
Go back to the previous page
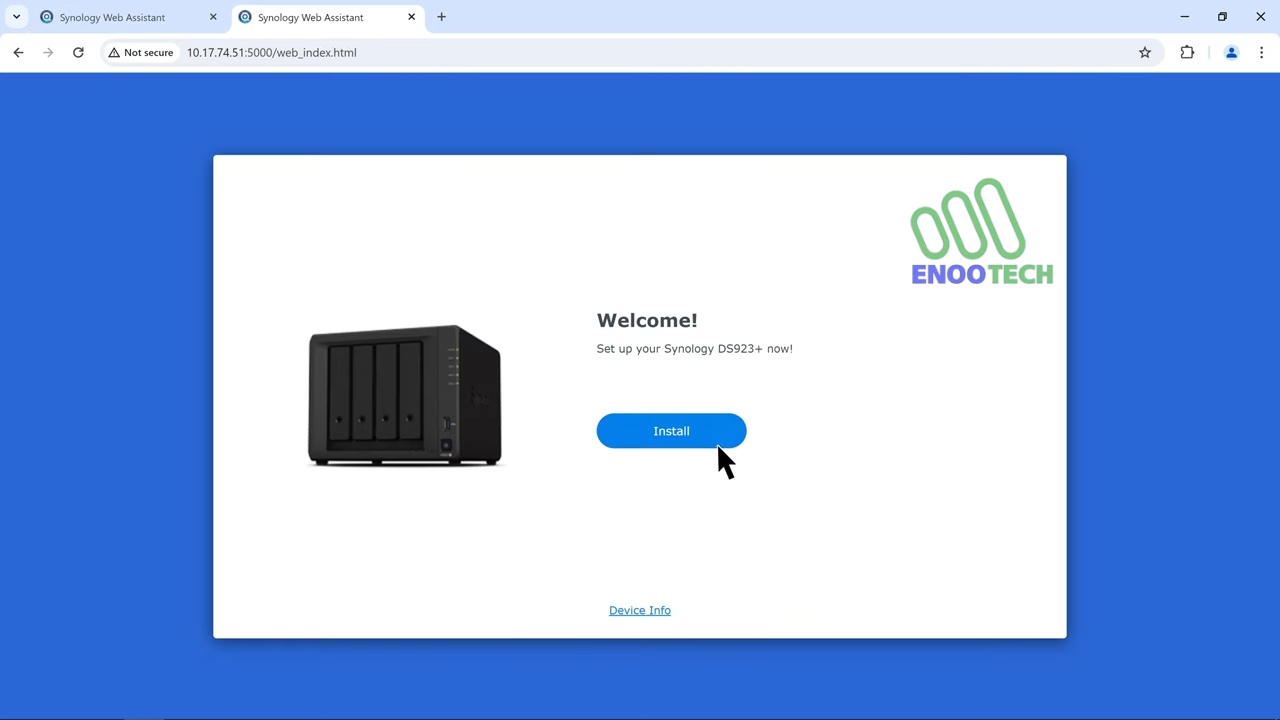click(18, 52)
